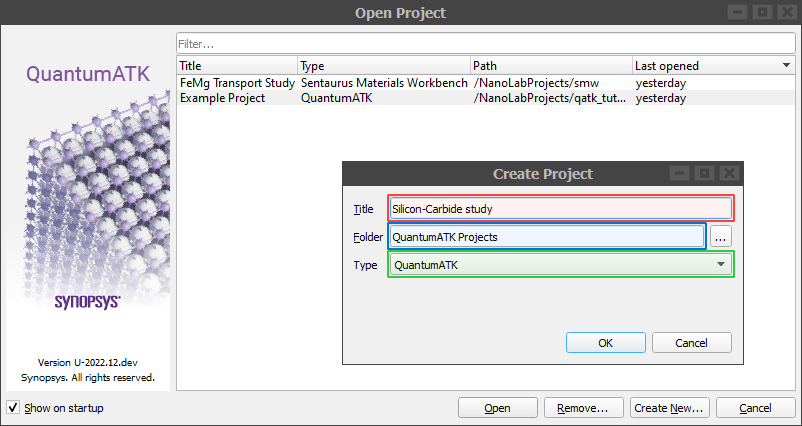Click the Filter search field
The height and width of the screenshot is (426, 802).
pos(485,44)
